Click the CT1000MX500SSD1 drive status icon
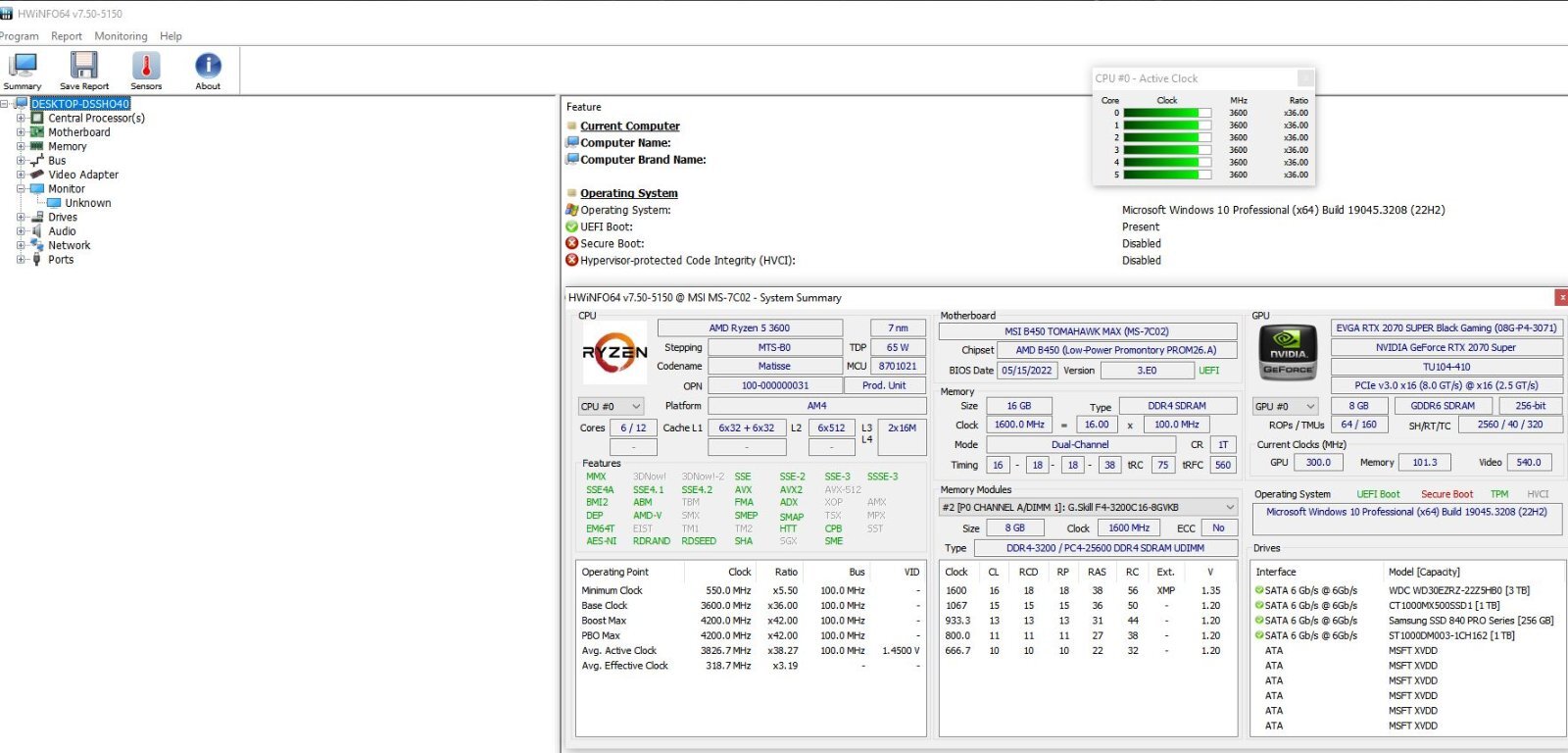Screen dimensions: 1568x753 [1259, 605]
